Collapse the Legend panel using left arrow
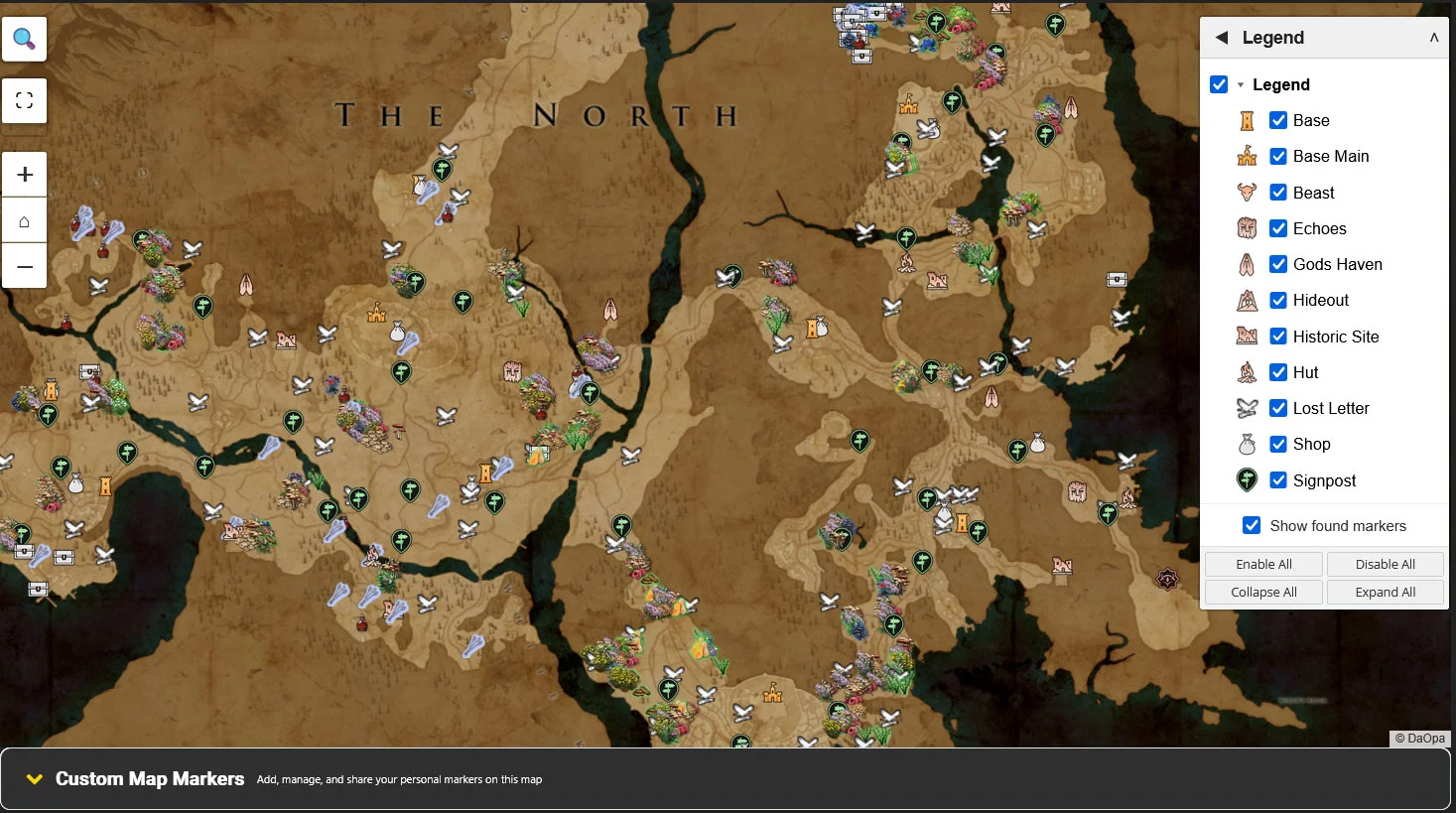1456x813 pixels. tap(1222, 38)
